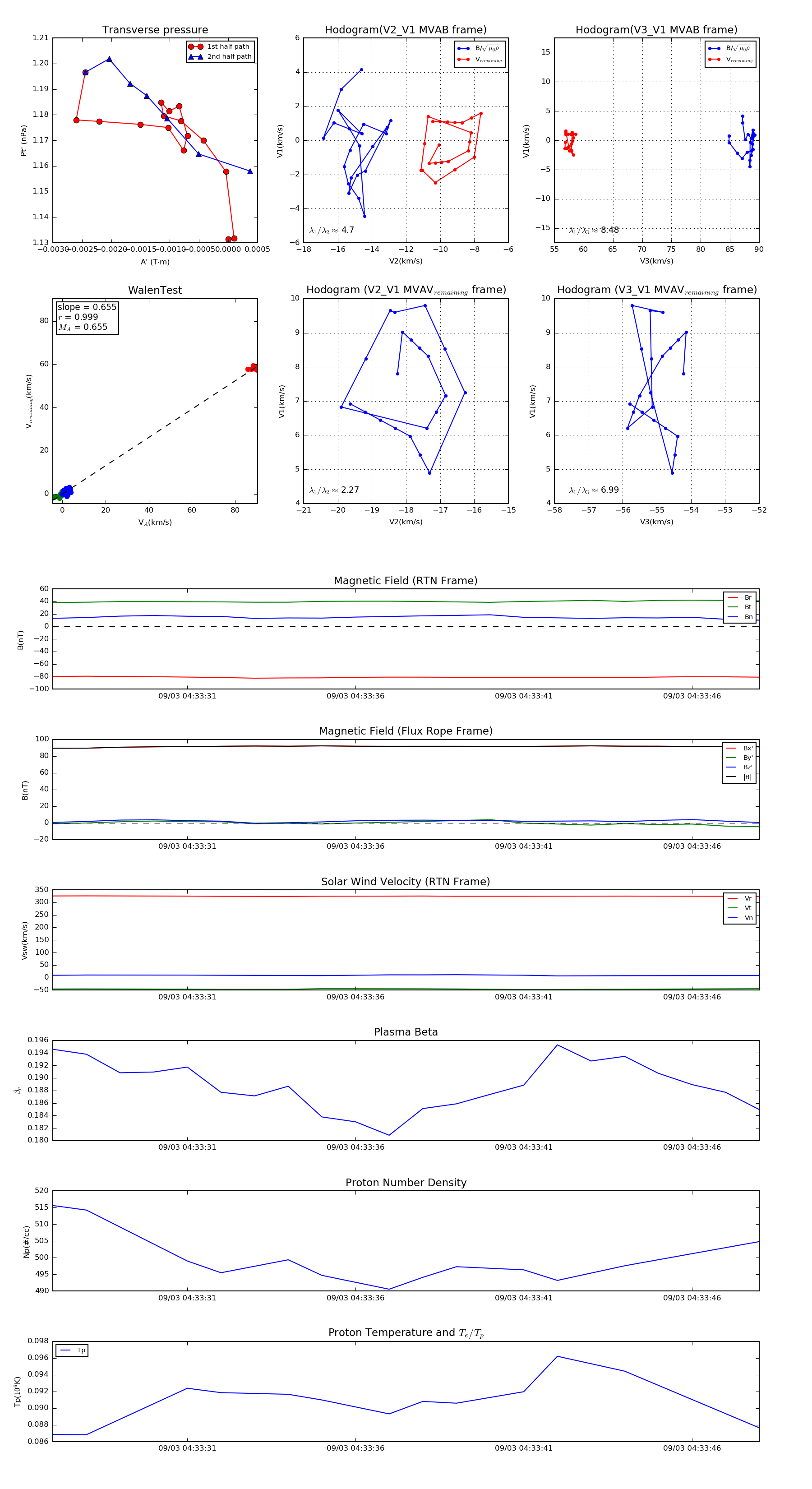812x1489 pixels.
Task: Click the "1st half path" legend entry
Action: pos(220,47)
